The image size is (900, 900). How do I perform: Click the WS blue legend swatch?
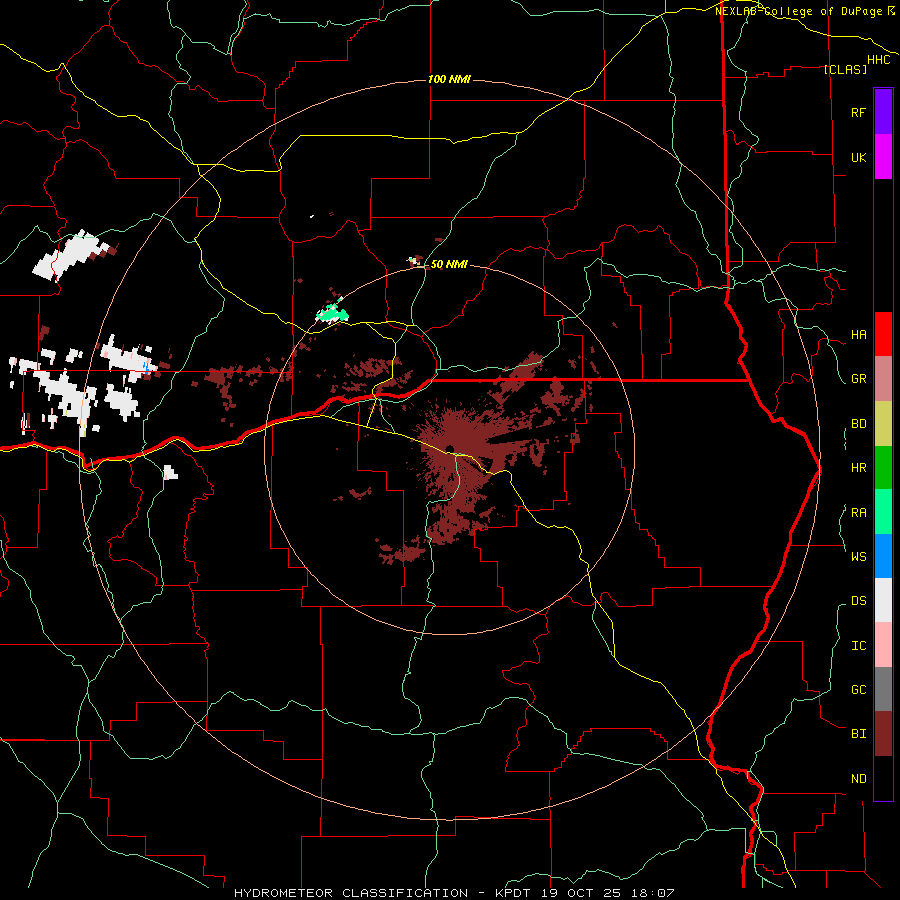point(883,556)
